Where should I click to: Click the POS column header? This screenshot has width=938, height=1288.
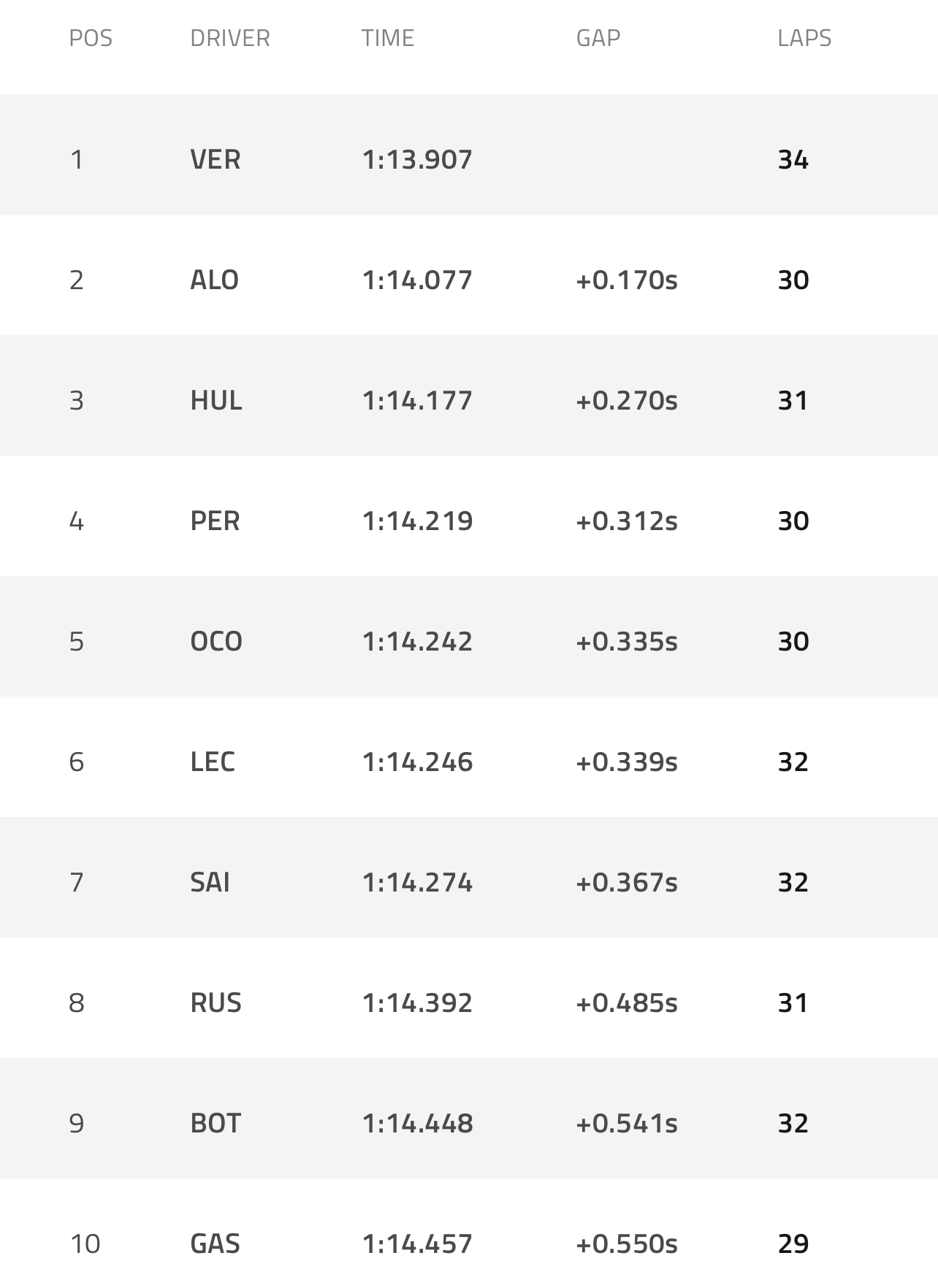click(91, 38)
